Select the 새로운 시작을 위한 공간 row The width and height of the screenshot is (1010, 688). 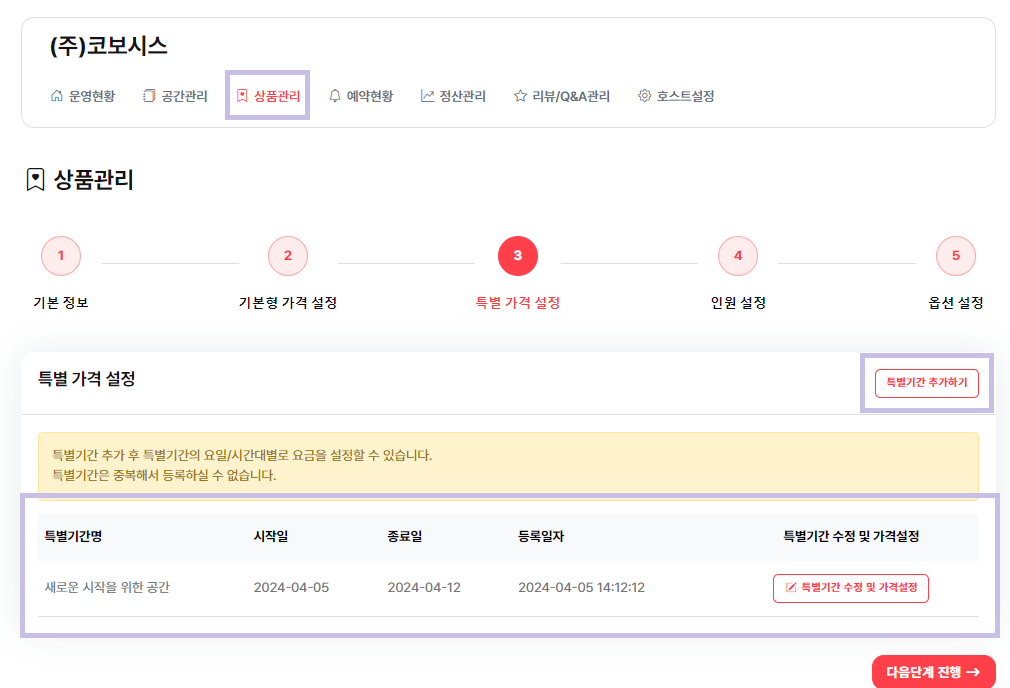tap(108, 588)
